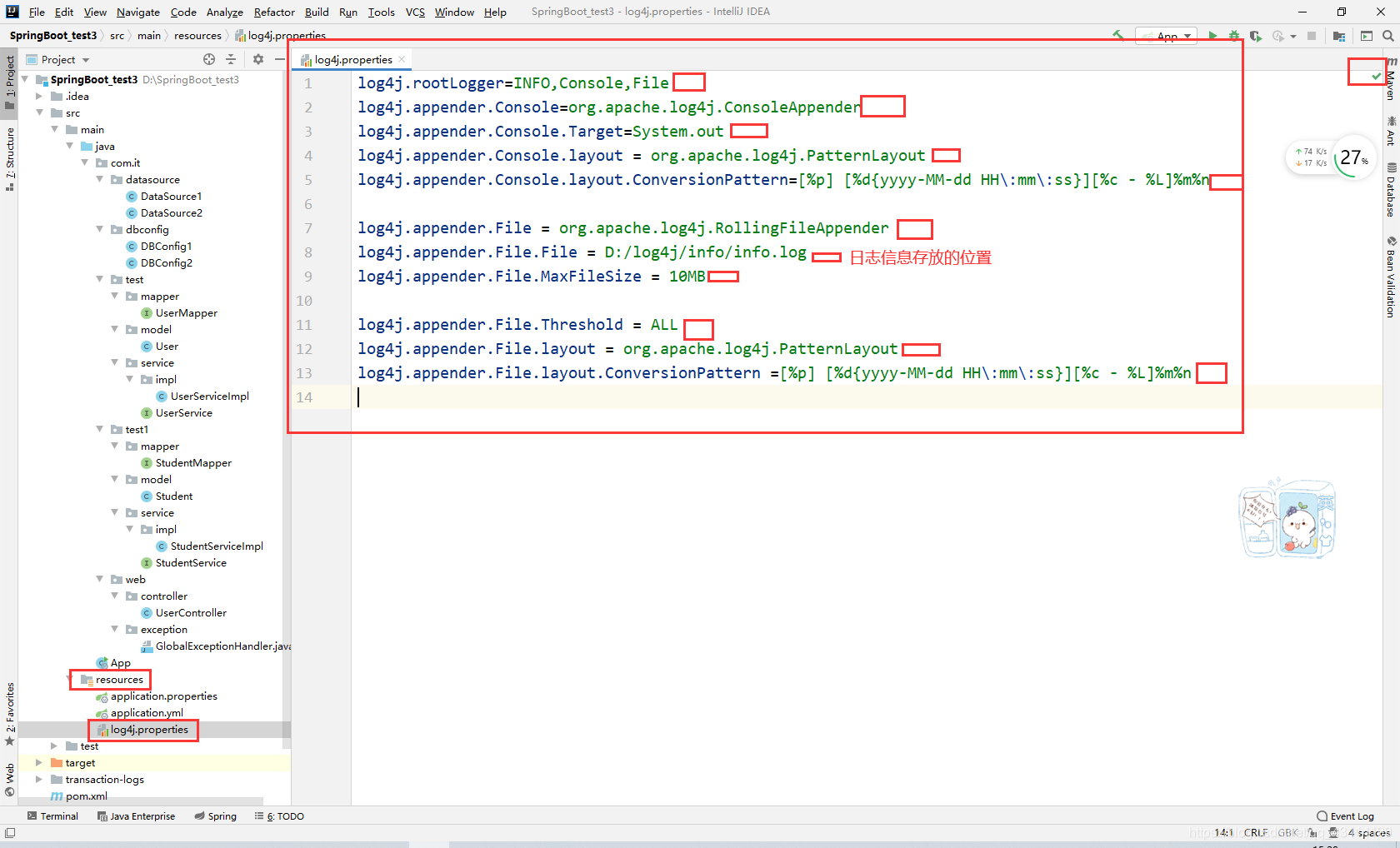
Task: Select pom.xml in project tree
Action: pos(87,796)
